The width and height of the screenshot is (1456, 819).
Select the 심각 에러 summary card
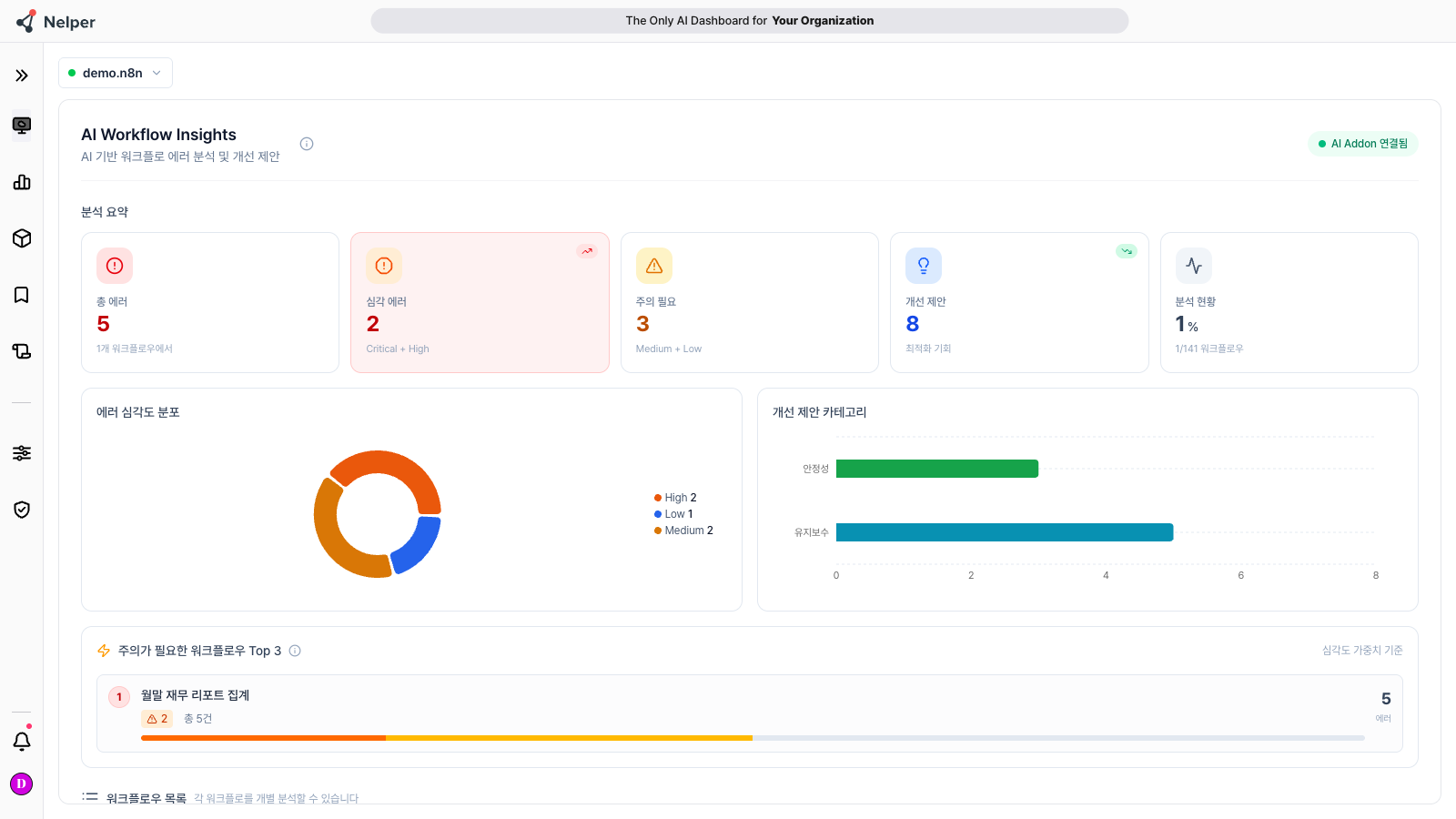coord(480,302)
